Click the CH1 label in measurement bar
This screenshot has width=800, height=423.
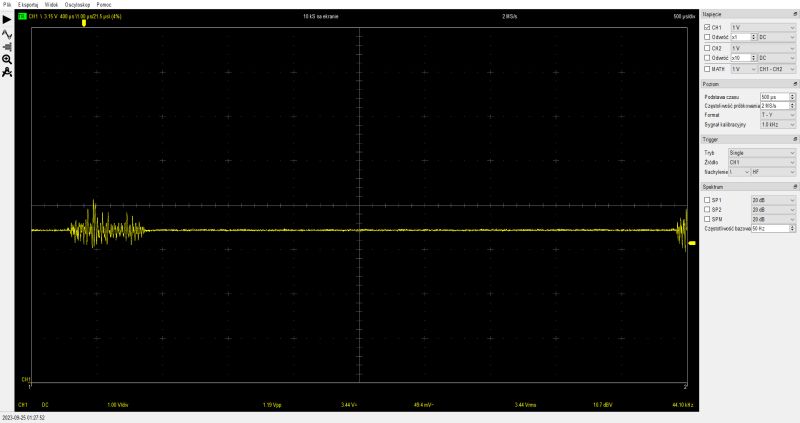(22, 405)
